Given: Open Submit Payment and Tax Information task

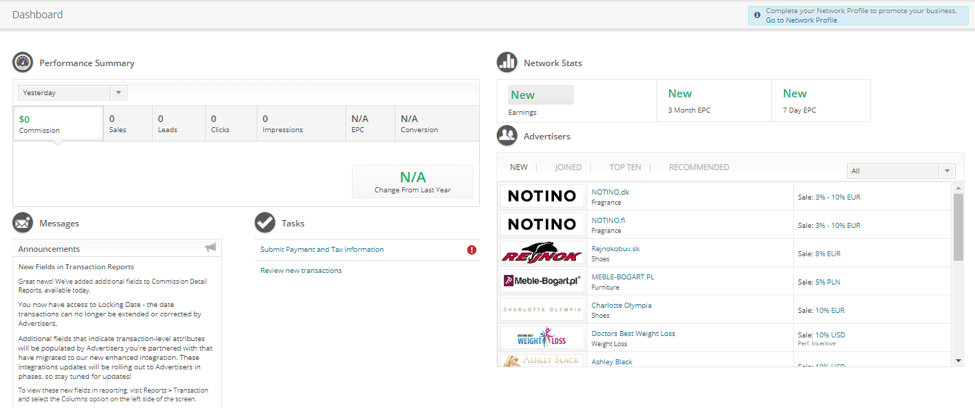Looking at the screenshot, I should point(322,249).
